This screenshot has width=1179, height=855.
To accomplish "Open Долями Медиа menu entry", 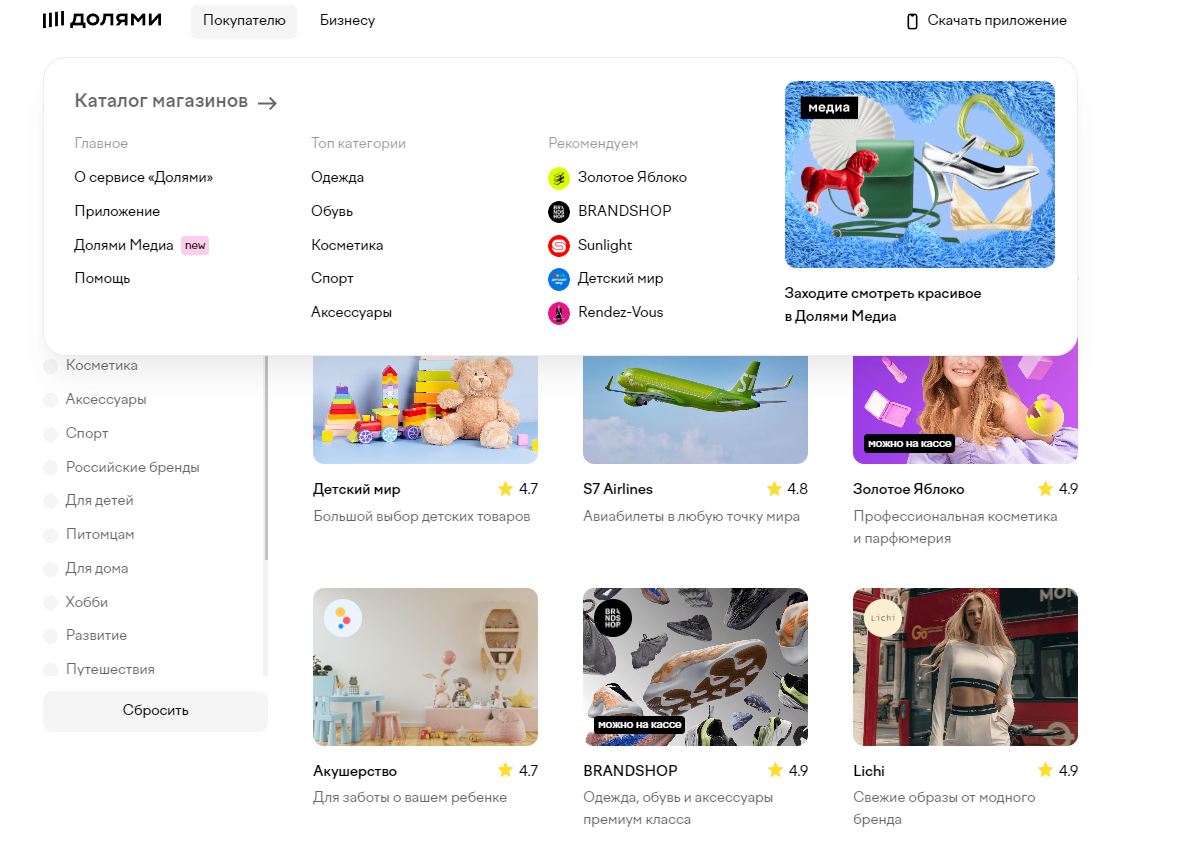I will coord(123,245).
